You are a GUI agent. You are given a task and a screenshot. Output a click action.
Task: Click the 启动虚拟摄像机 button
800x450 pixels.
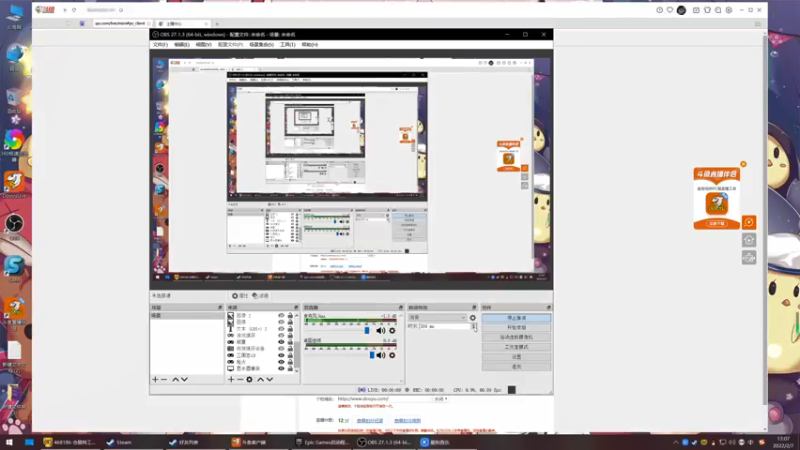tap(516, 337)
